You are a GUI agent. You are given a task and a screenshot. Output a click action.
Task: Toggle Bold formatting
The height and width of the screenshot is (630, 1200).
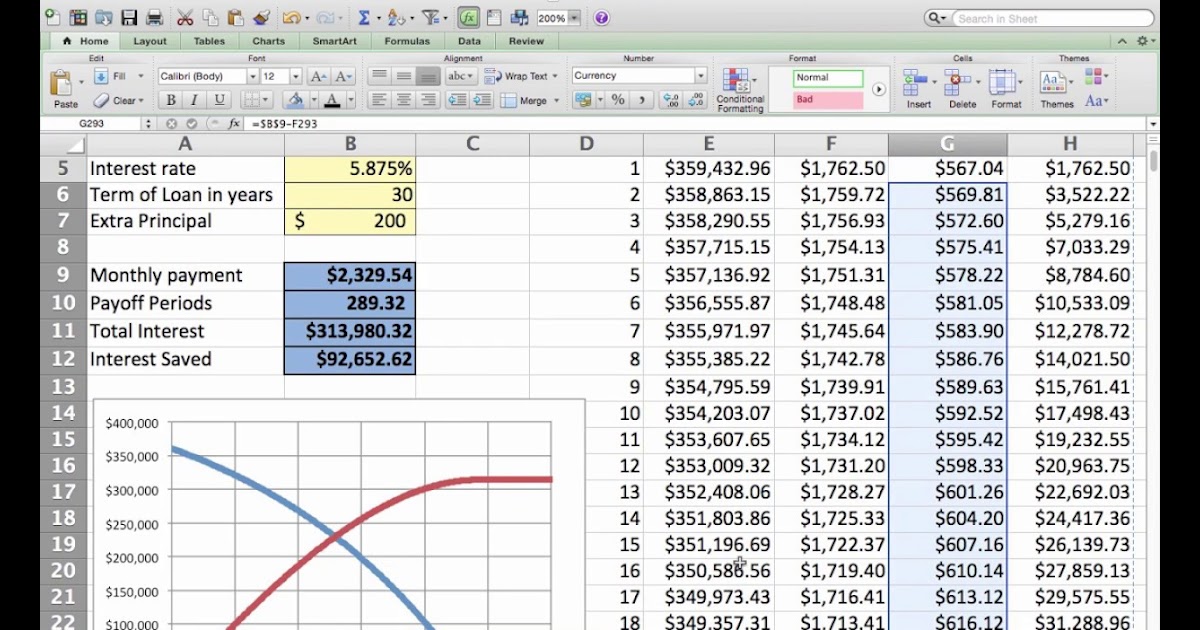click(x=171, y=100)
